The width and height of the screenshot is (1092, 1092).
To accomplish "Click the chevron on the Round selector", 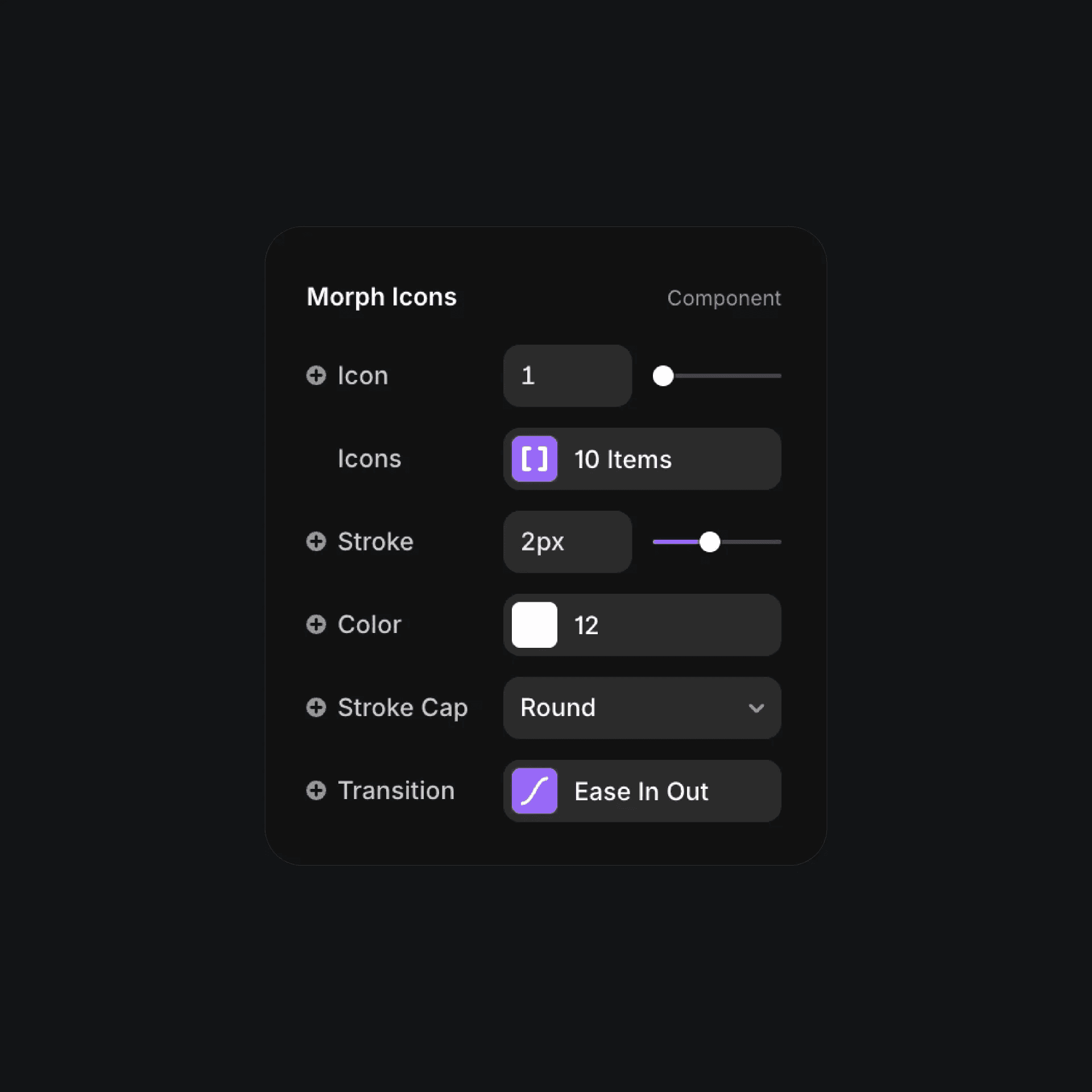I will 756,708.
